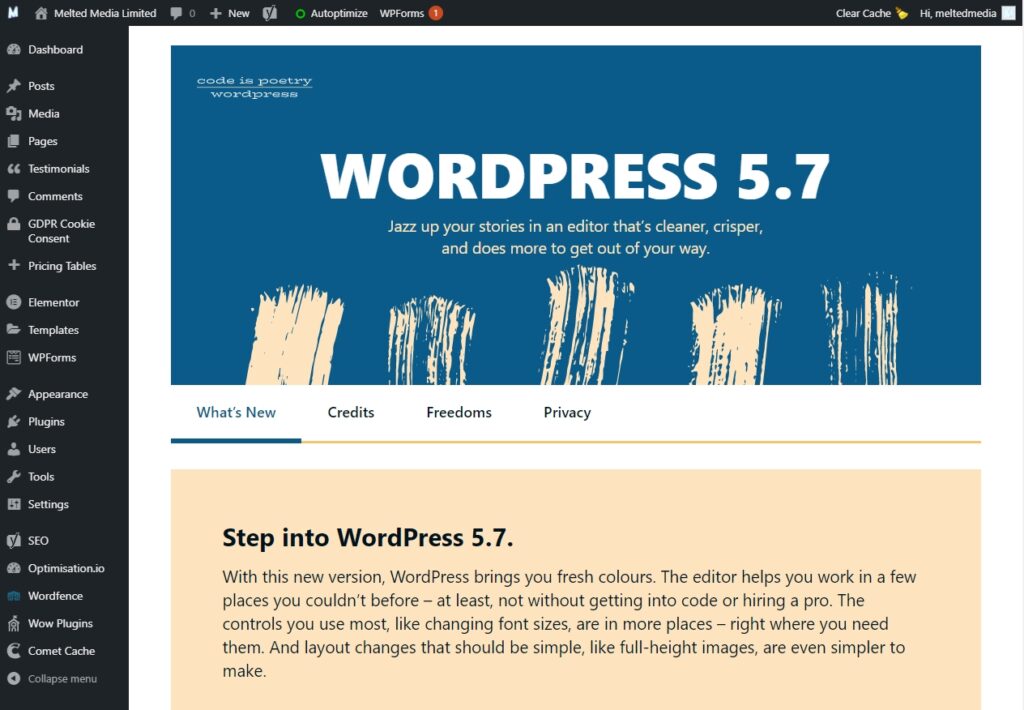Click the Appearance paintbrush icon

pos(14,394)
